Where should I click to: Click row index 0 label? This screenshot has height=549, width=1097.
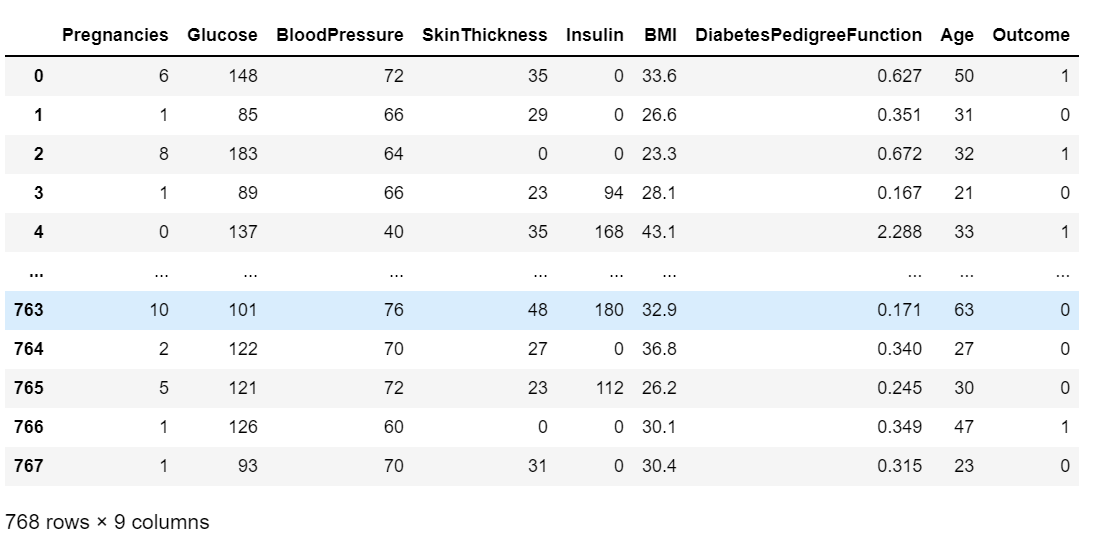38,76
